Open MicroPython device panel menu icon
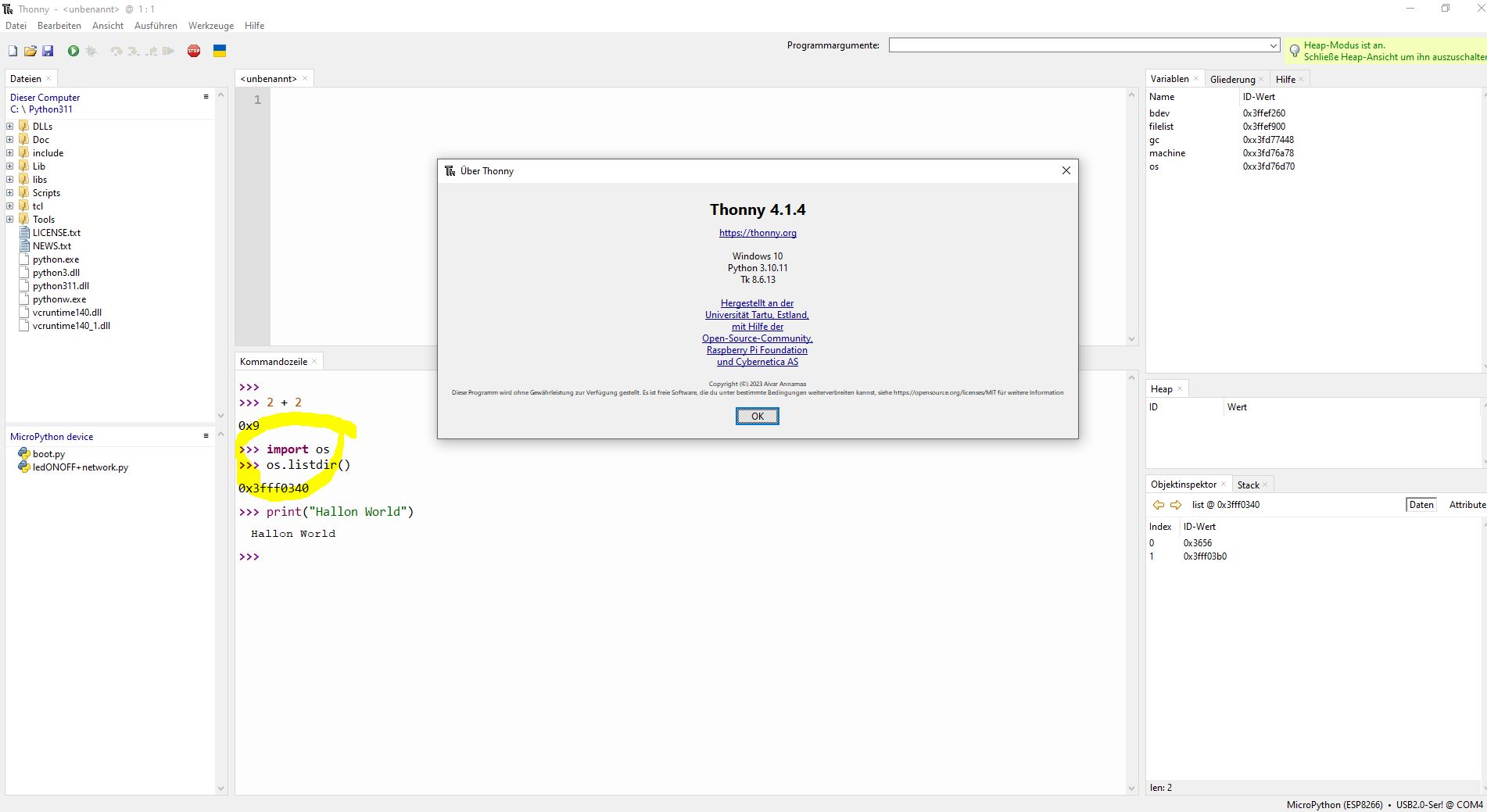 point(206,436)
